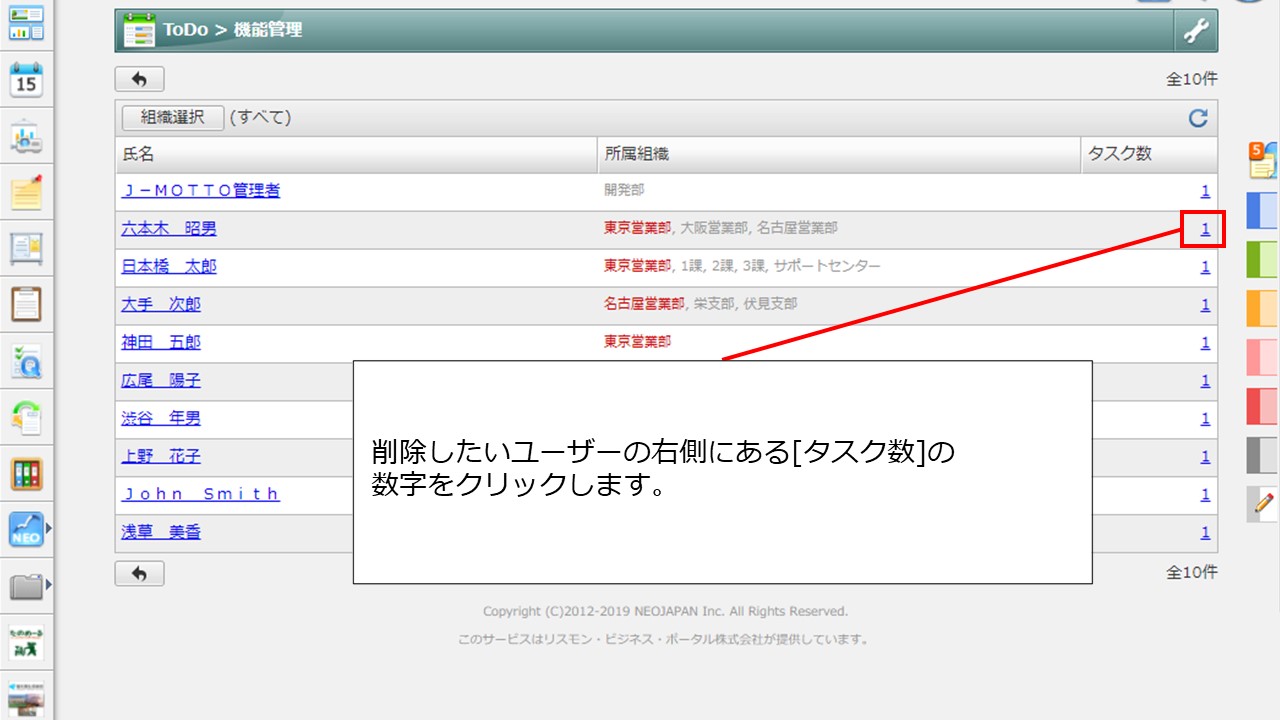Open user link John Smith
Screen dimensions: 1280x720
pos(200,494)
